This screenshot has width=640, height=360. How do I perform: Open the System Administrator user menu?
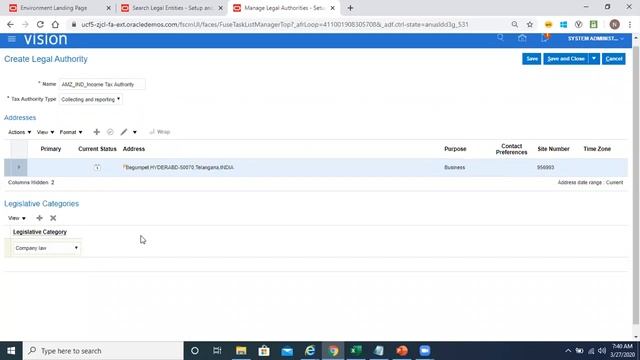596,38
